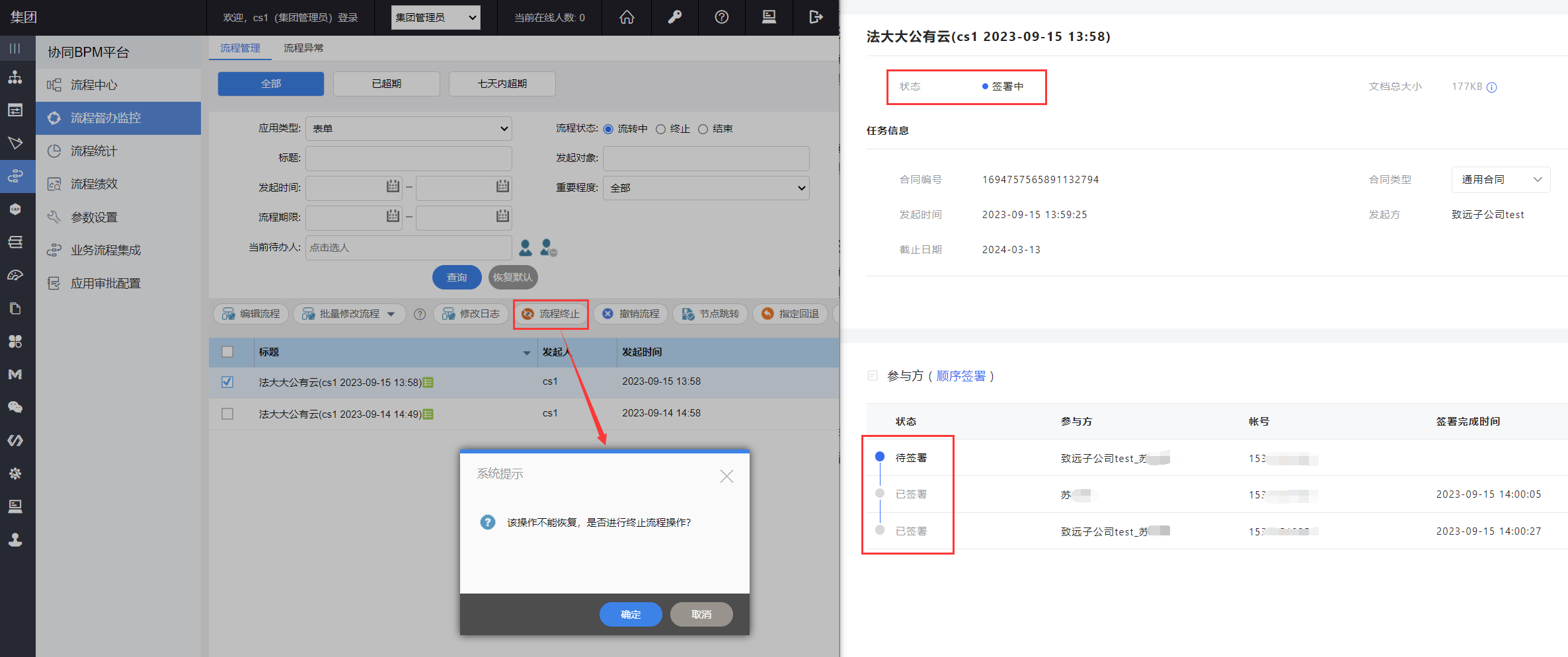This screenshot has height=657, width=1568.
Task: Select the 结束 process status radio
Action: [703, 129]
